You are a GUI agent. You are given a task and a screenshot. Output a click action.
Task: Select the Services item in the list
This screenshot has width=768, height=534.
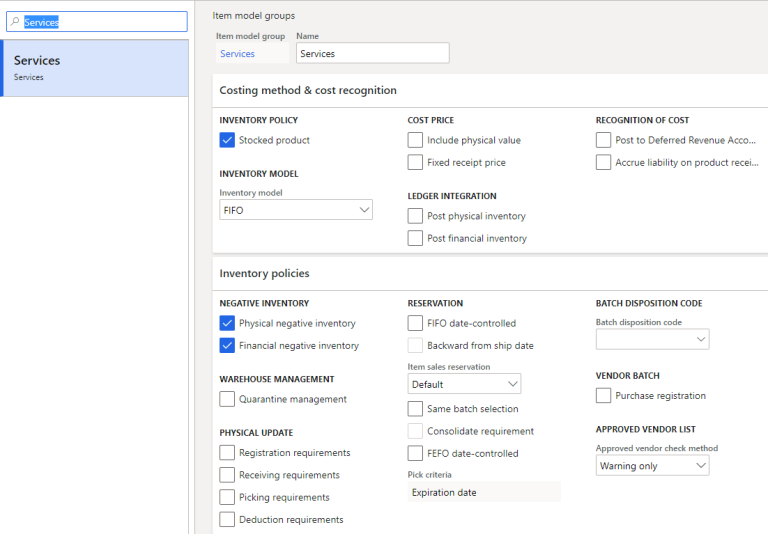(95, 68)
